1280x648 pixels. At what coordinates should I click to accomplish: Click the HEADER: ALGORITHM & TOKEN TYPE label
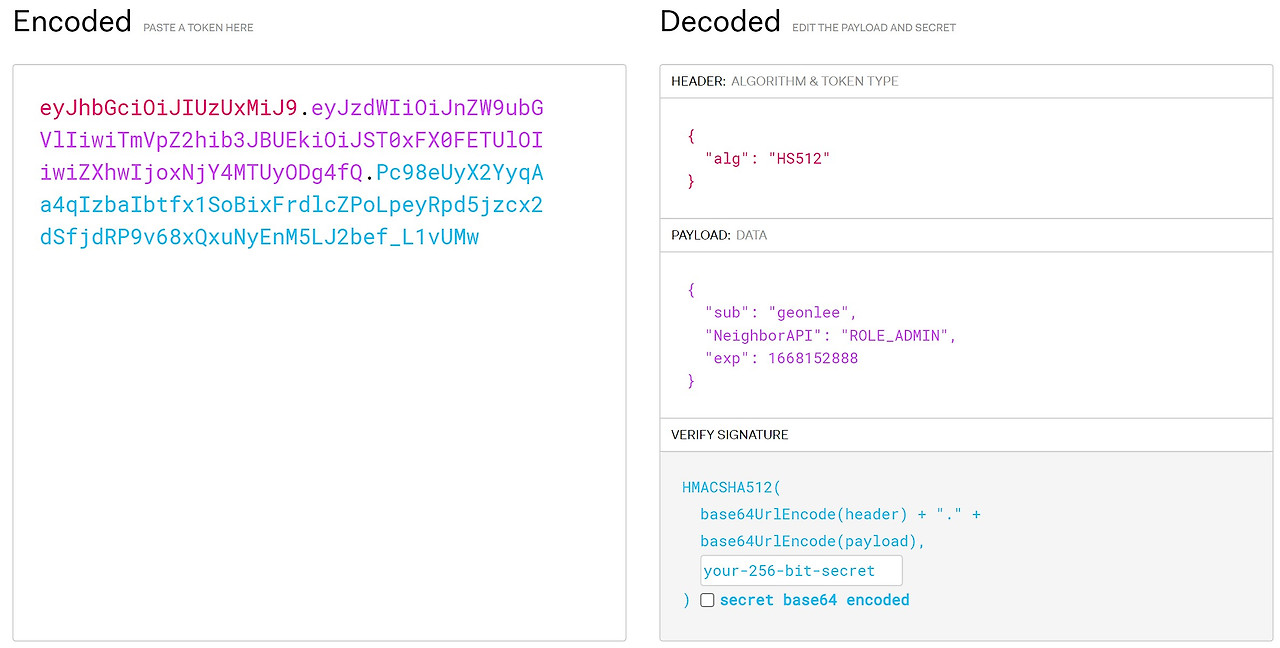coord(784,81)
